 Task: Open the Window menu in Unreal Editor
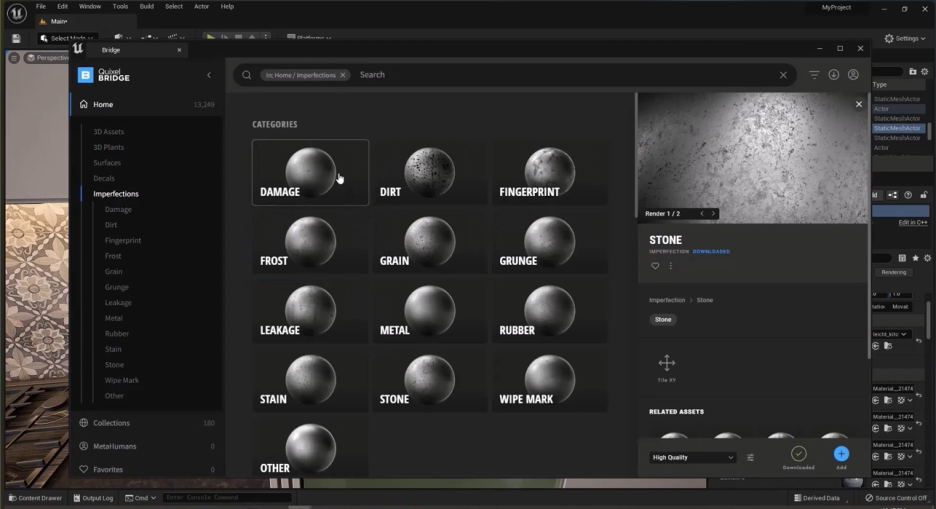point(90,7)
